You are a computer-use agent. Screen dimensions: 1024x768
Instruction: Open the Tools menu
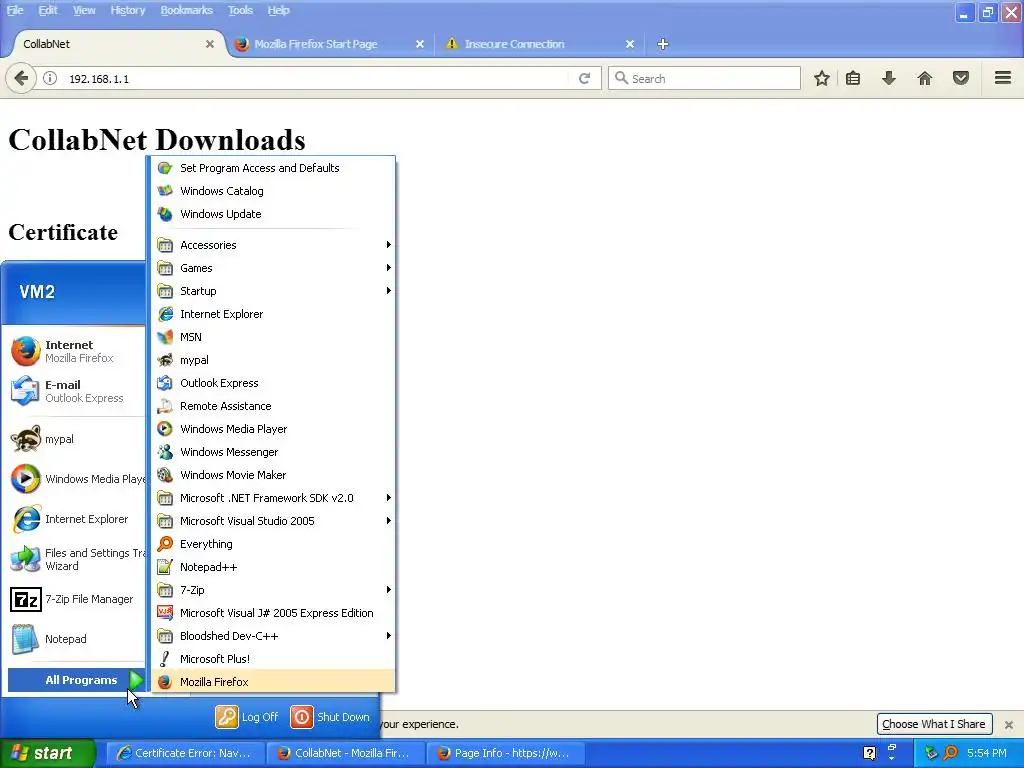point(240,10)
